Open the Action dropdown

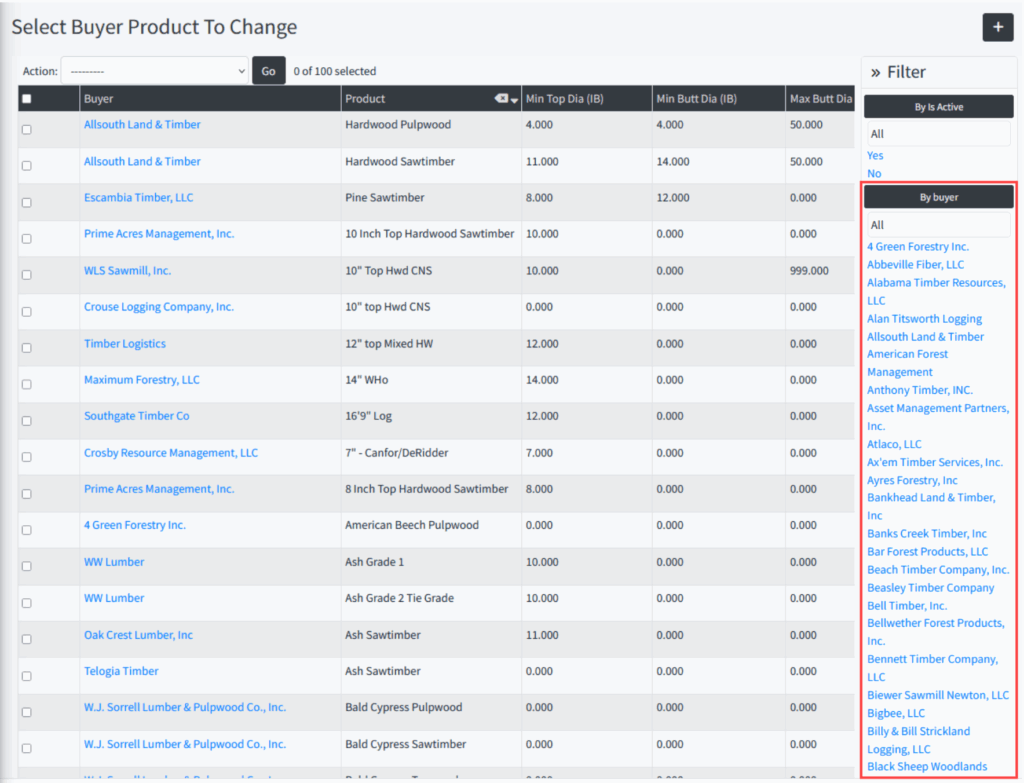pos(154,71)
